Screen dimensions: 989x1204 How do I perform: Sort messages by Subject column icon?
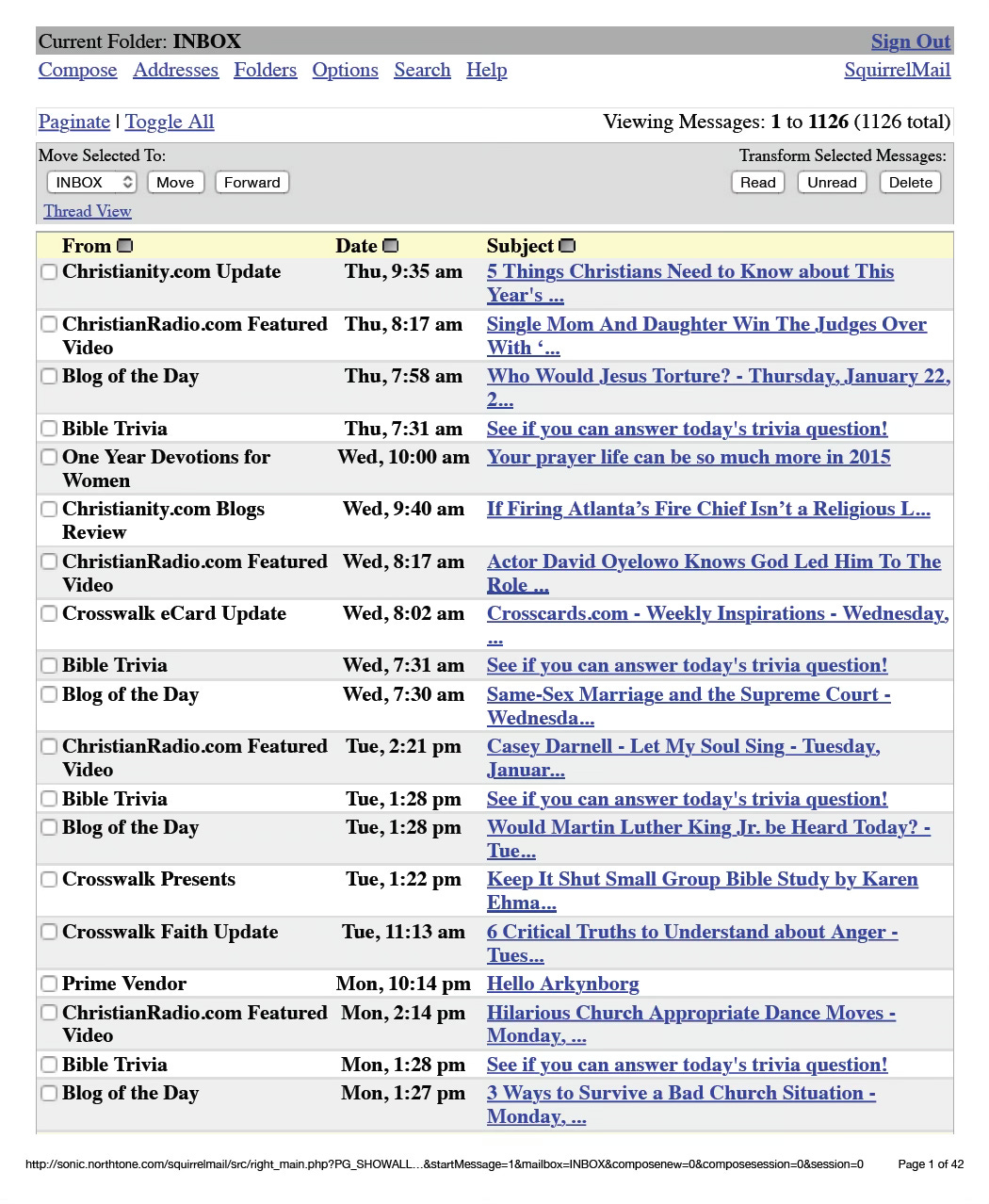click(567, 246)
